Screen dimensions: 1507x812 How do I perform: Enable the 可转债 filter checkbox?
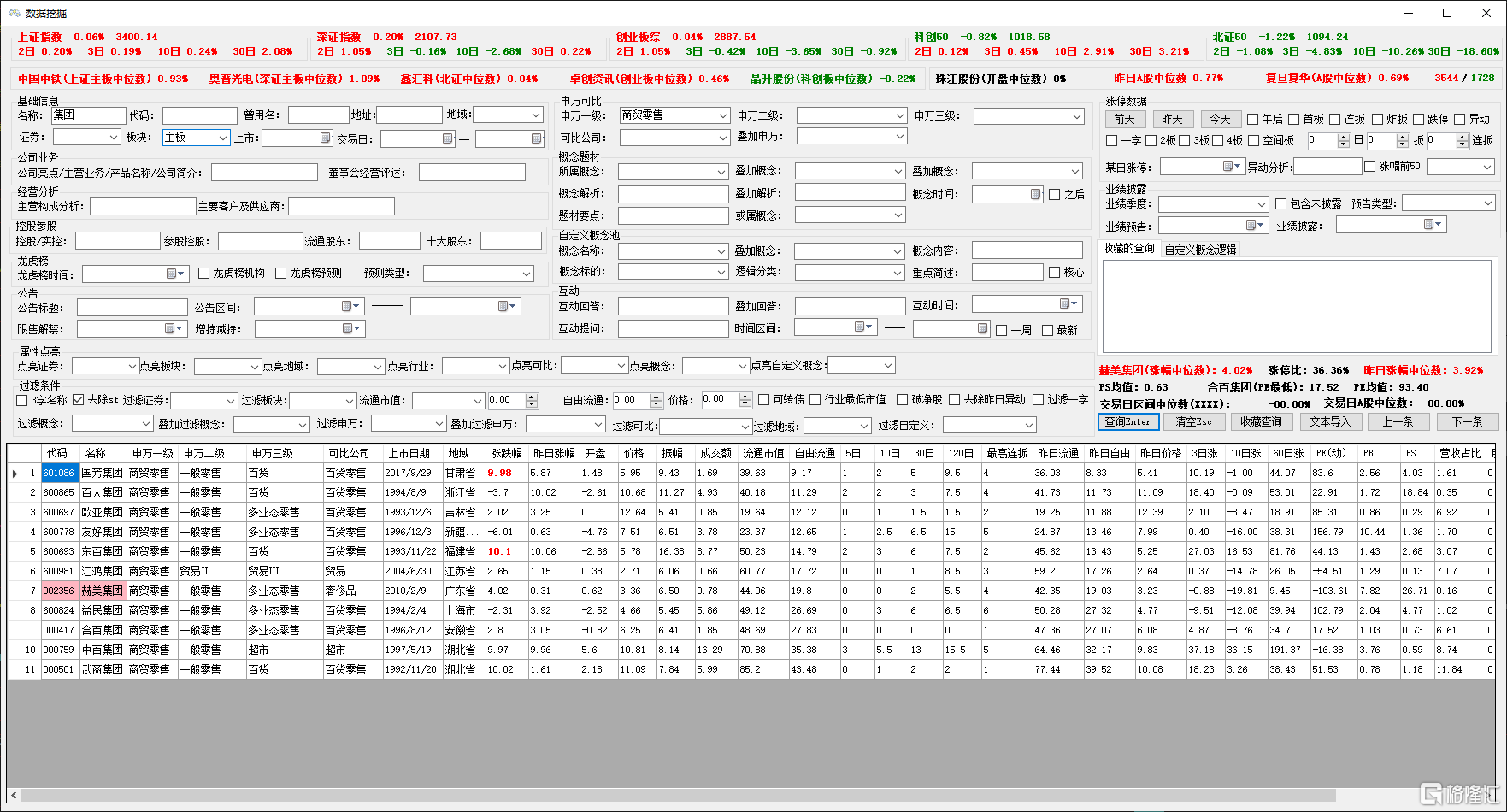(763, 399)
